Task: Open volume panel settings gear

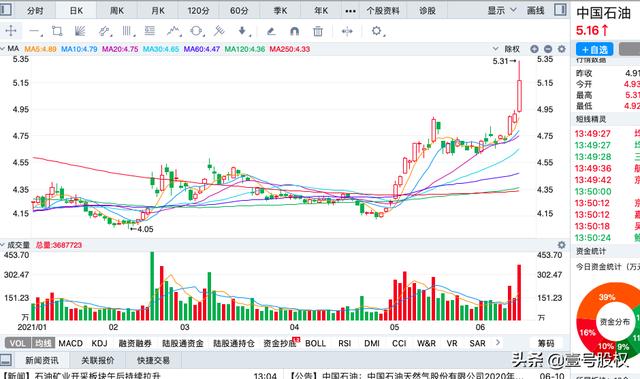Action: pyautogui.click(x=562, y=245)
